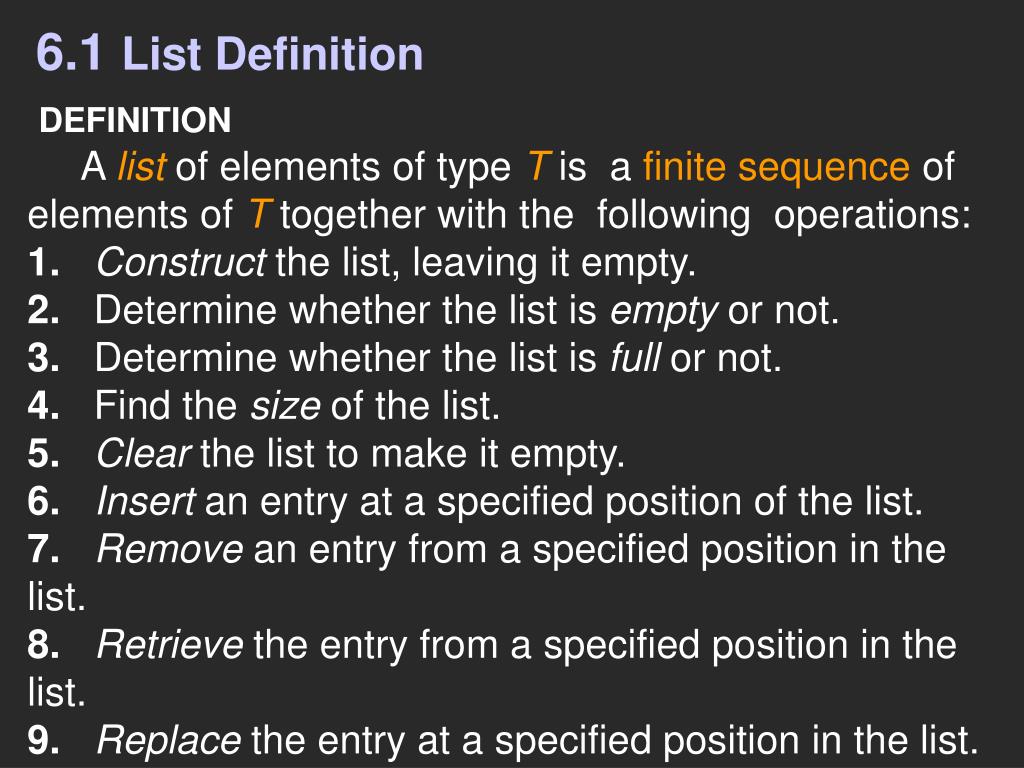Click the italic word 'size' in item 4
This screenshot has width=1024, height=768.
point(286,406)
